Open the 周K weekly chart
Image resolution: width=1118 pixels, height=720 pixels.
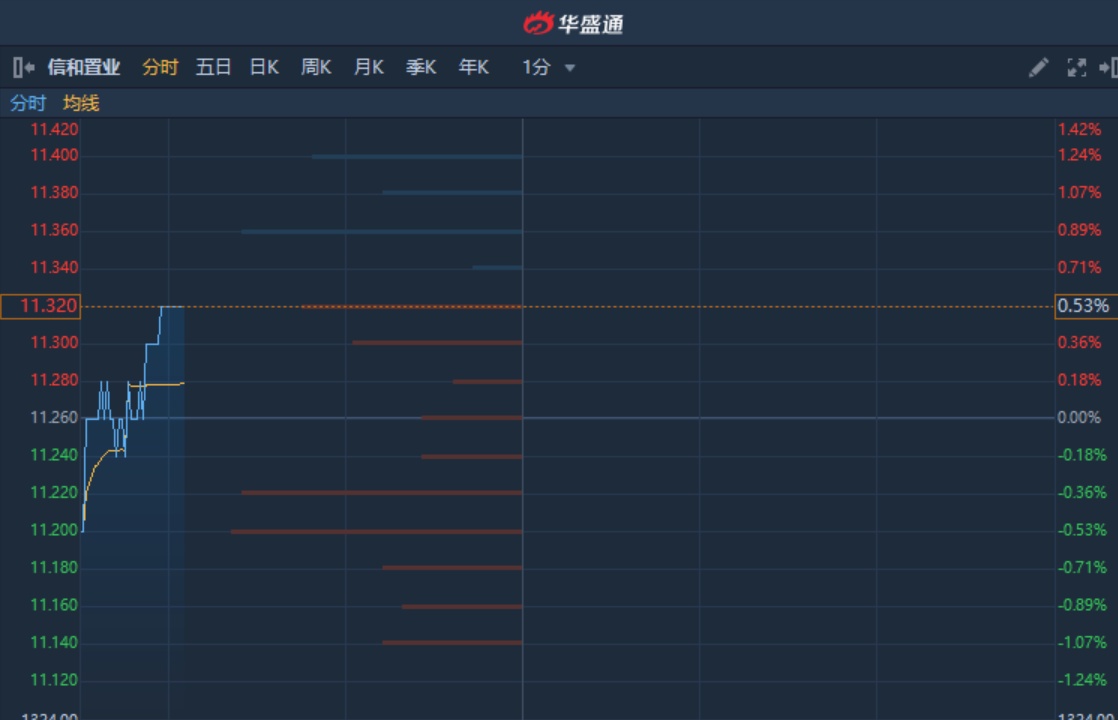pyautogui.click(x=316, y=68)
